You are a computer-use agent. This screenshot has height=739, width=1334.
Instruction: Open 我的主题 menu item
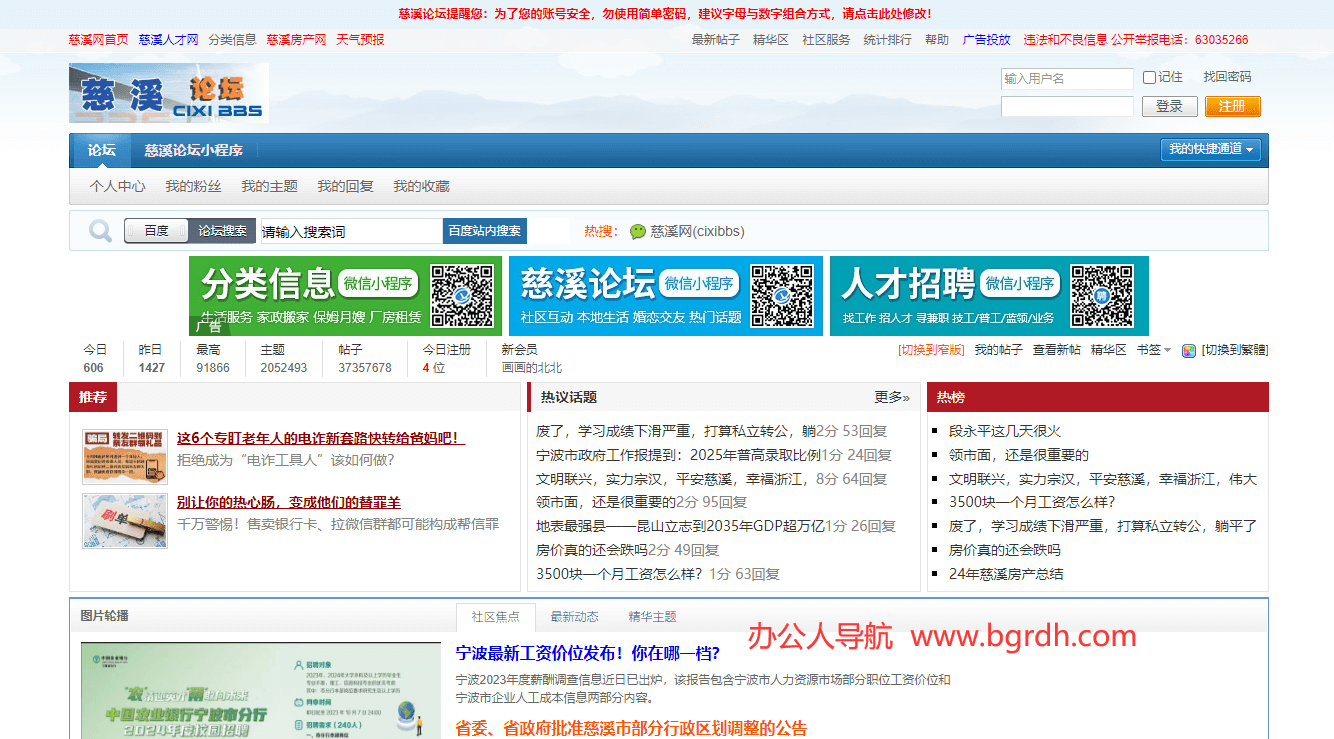269,186
